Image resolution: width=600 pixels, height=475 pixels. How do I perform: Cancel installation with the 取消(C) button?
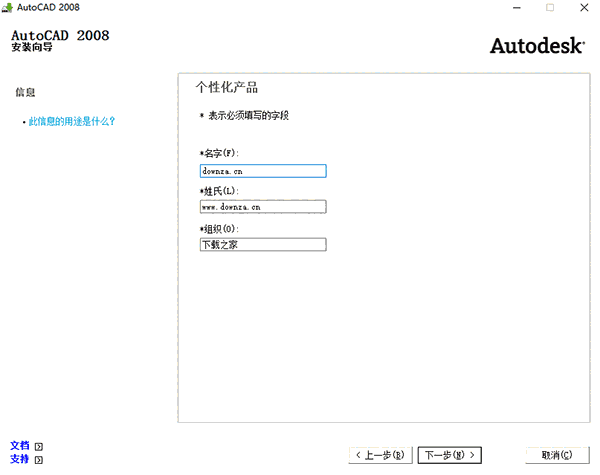(557, 455)
